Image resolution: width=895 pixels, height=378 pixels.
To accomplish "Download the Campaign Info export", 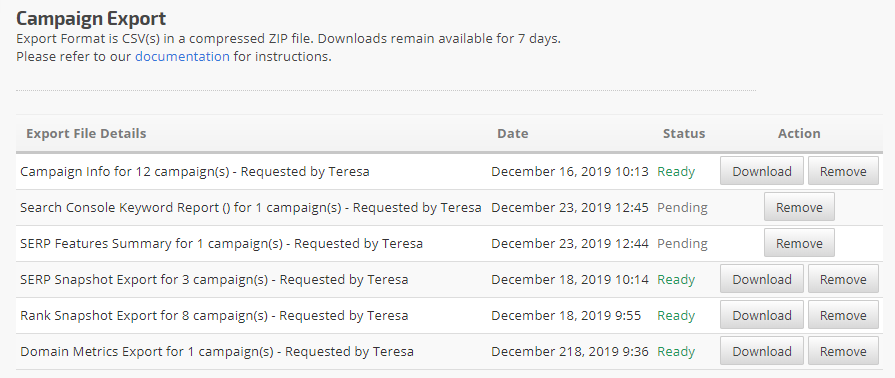I will (x=761, y=171).
